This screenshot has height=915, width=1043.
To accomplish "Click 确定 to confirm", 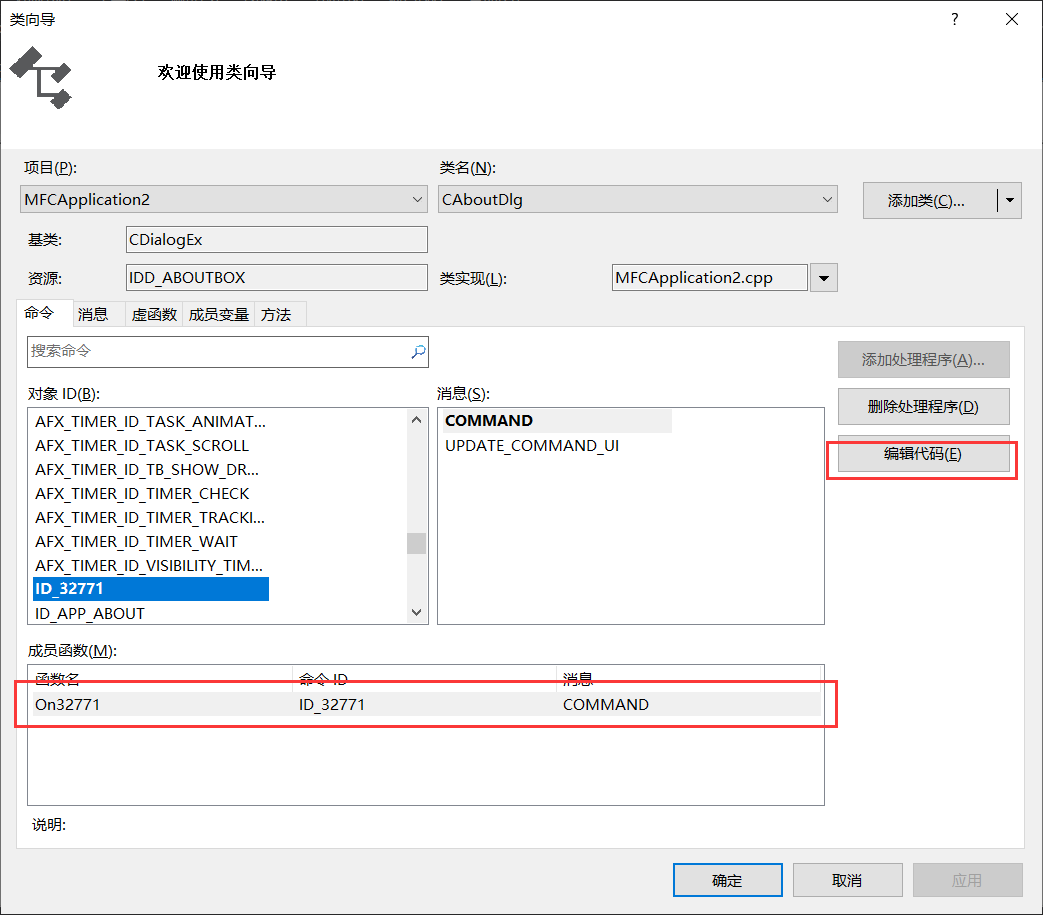I will click(x=727, y=880).
